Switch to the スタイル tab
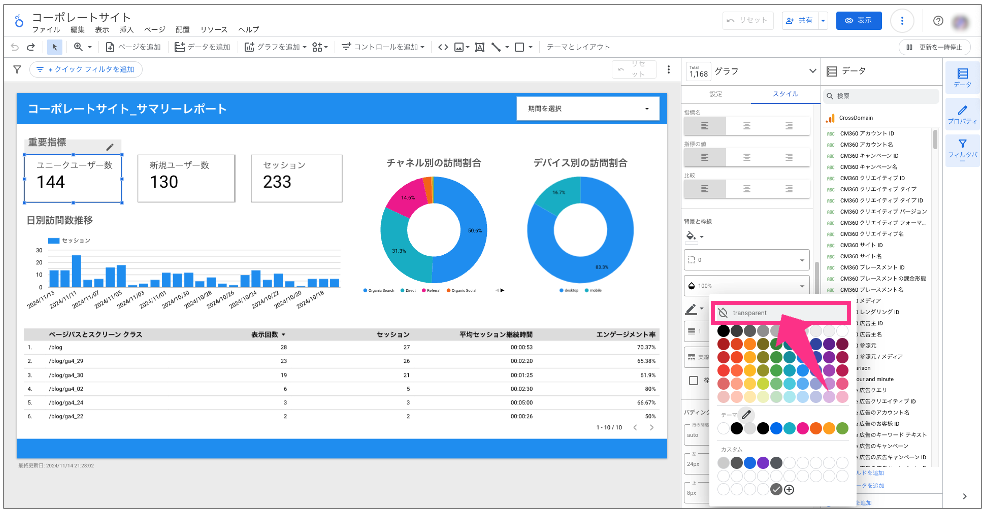Screen dimensions: 986x515 pos(785,94)
